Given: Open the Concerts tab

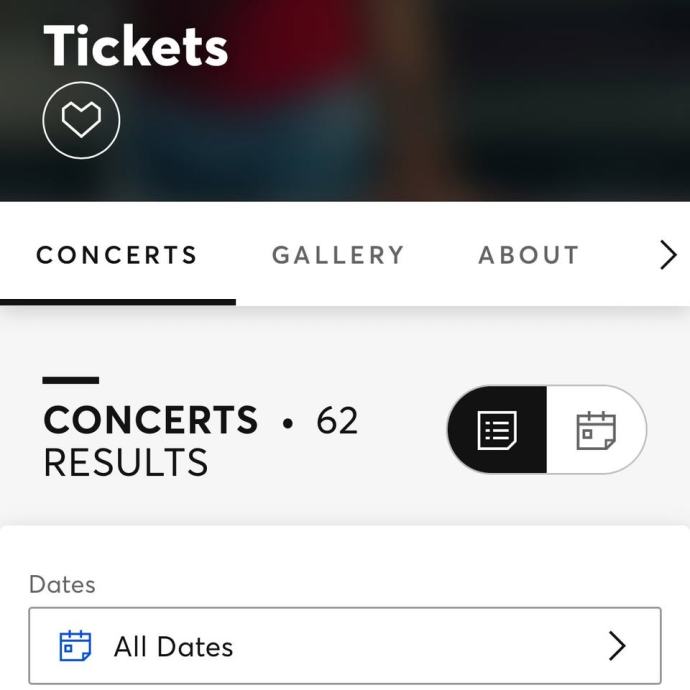Looking at the screenshot, I should (117, 255).
